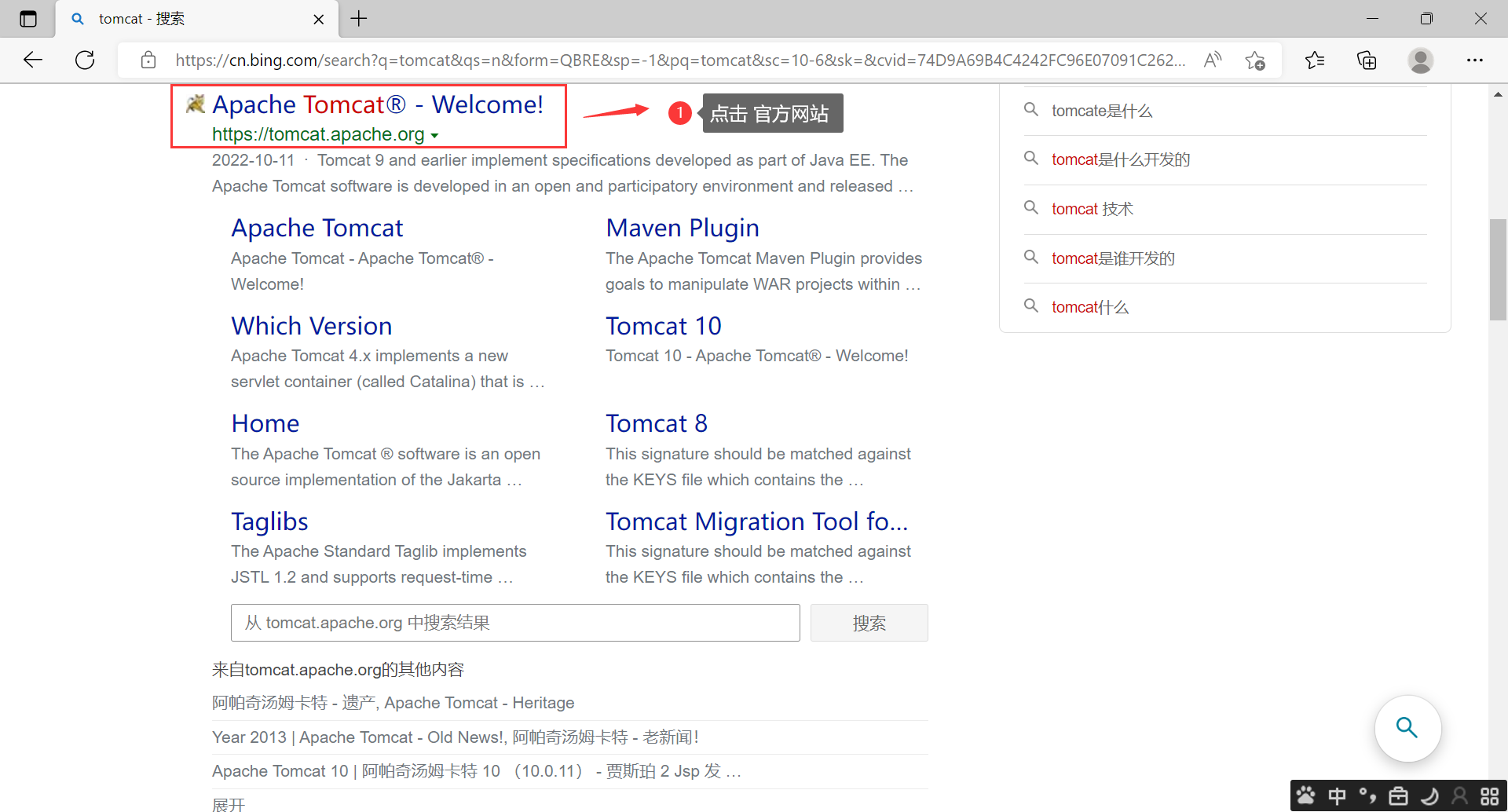Open the 'Maven Plugin' sitelink

click(683, 228)
